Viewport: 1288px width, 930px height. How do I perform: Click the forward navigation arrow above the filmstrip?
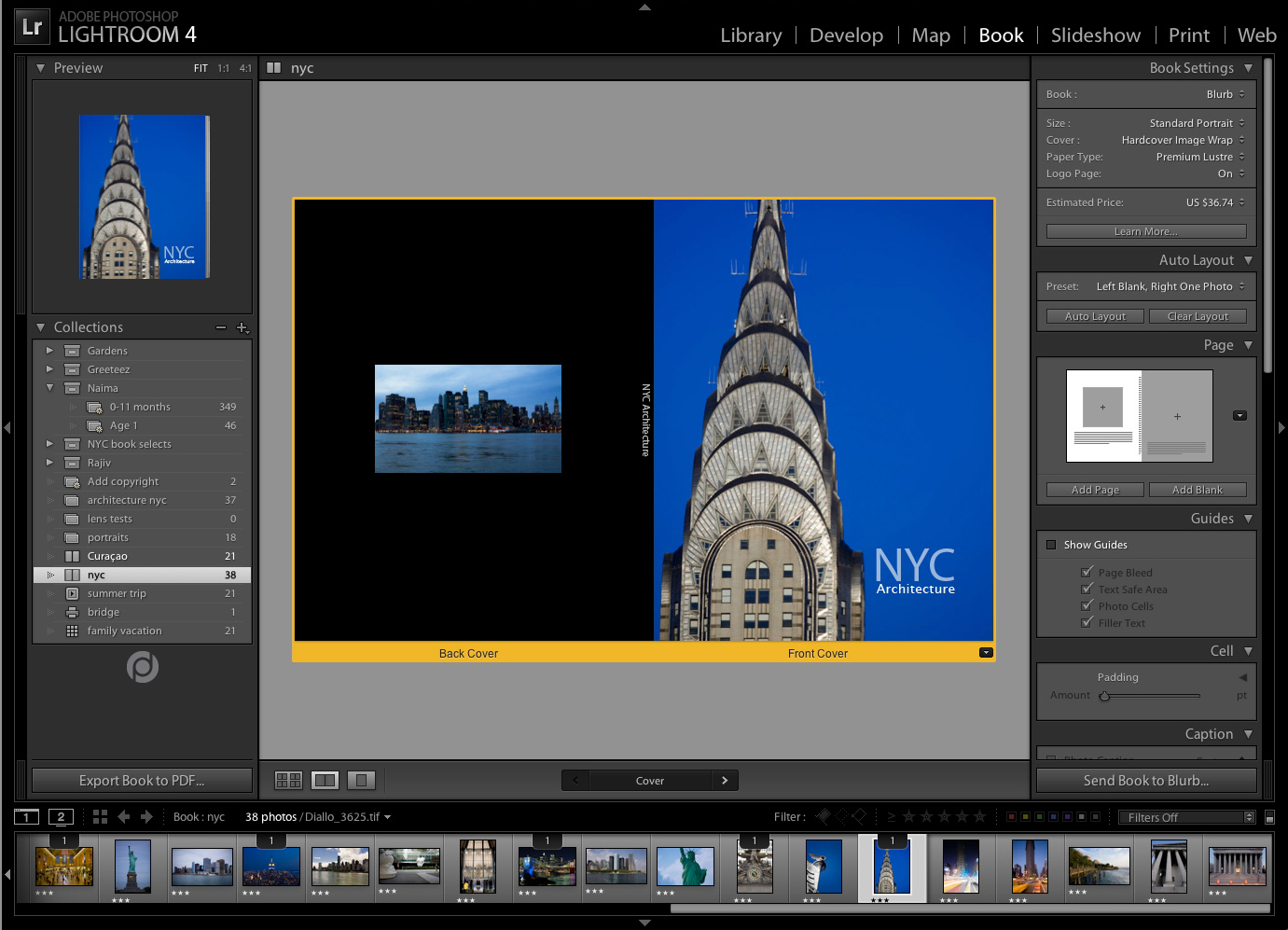tap(146, 816)
